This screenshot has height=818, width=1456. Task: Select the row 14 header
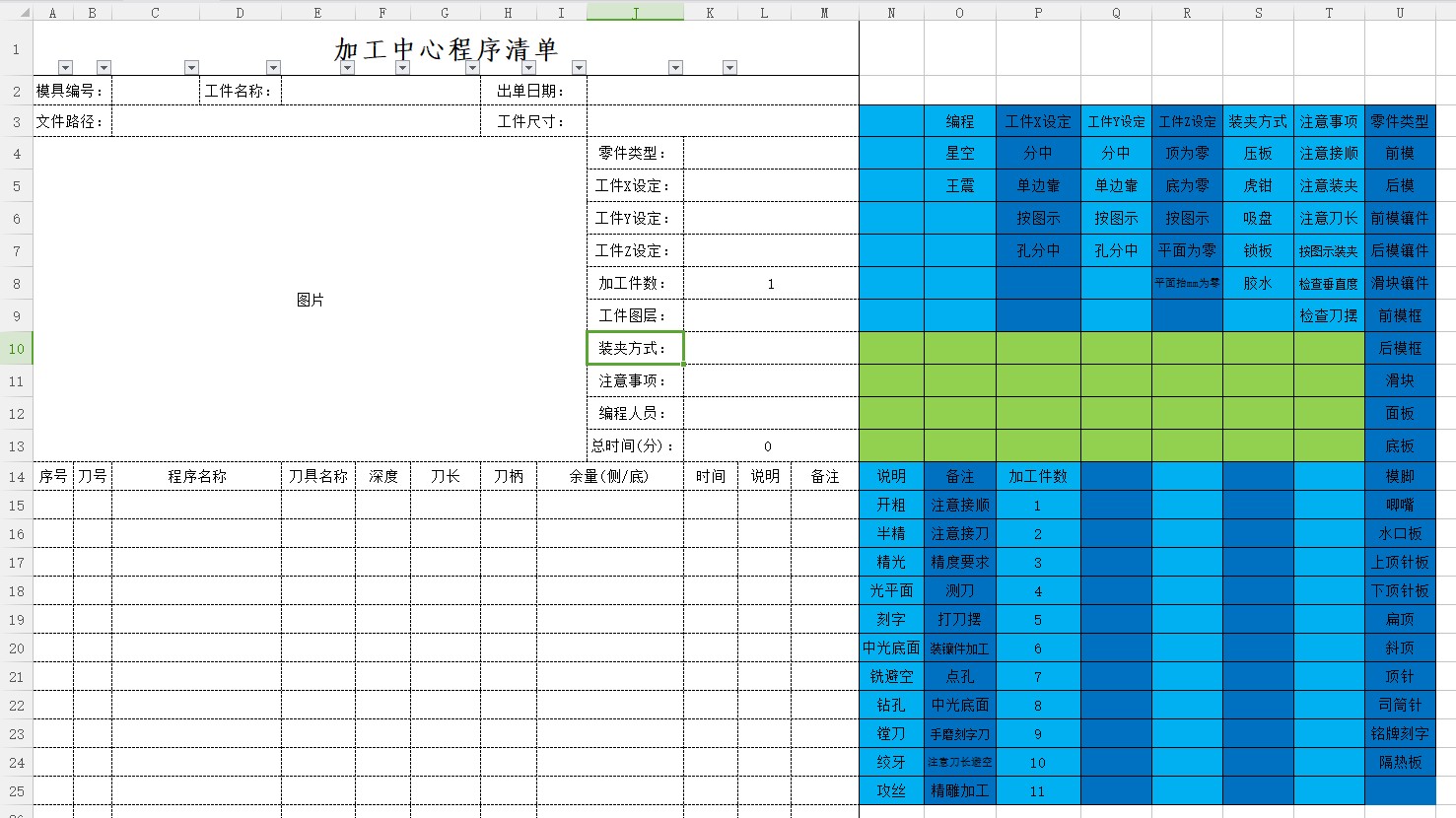pos(17,476)
